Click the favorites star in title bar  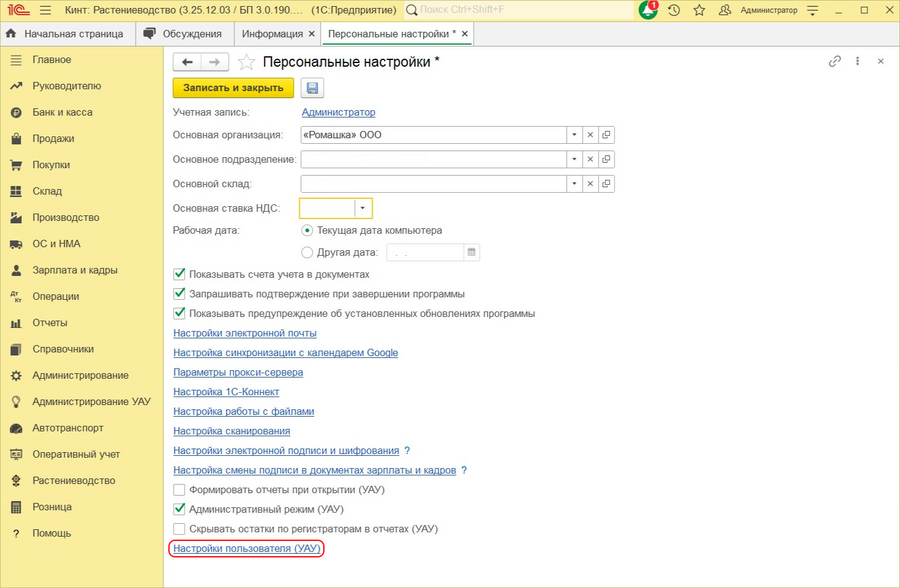tap(699, 10)
